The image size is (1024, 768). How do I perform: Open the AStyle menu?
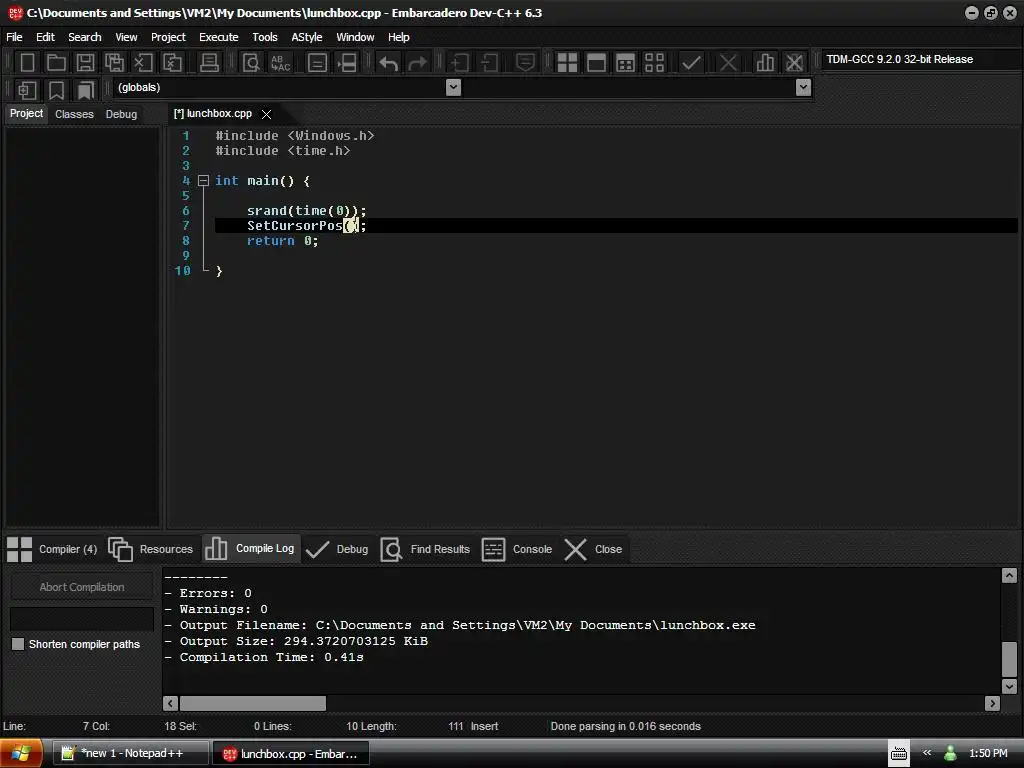307,37
